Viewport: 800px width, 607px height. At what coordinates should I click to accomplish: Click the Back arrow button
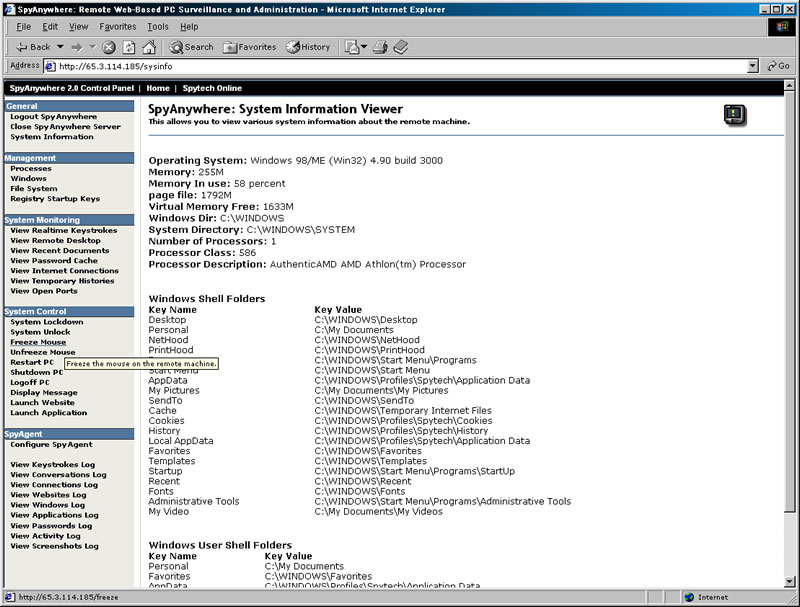[x=33, y=47]
